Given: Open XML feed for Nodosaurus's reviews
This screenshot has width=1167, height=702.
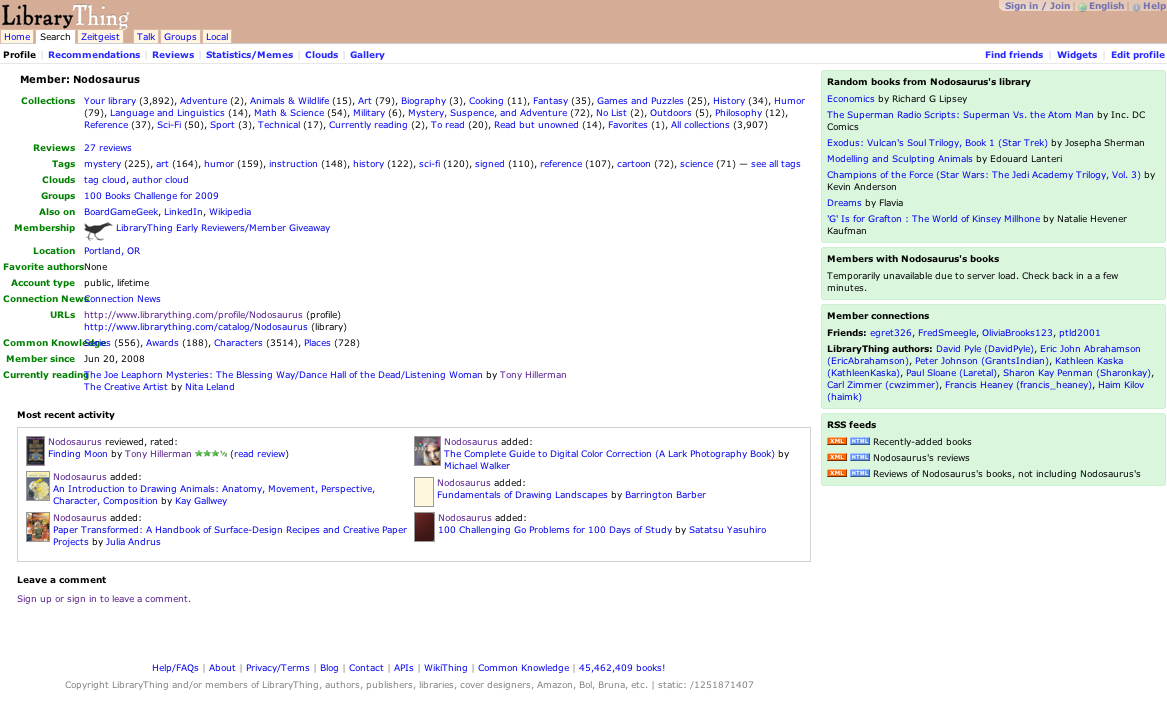Looking at the screenshot, I should 837,458.
